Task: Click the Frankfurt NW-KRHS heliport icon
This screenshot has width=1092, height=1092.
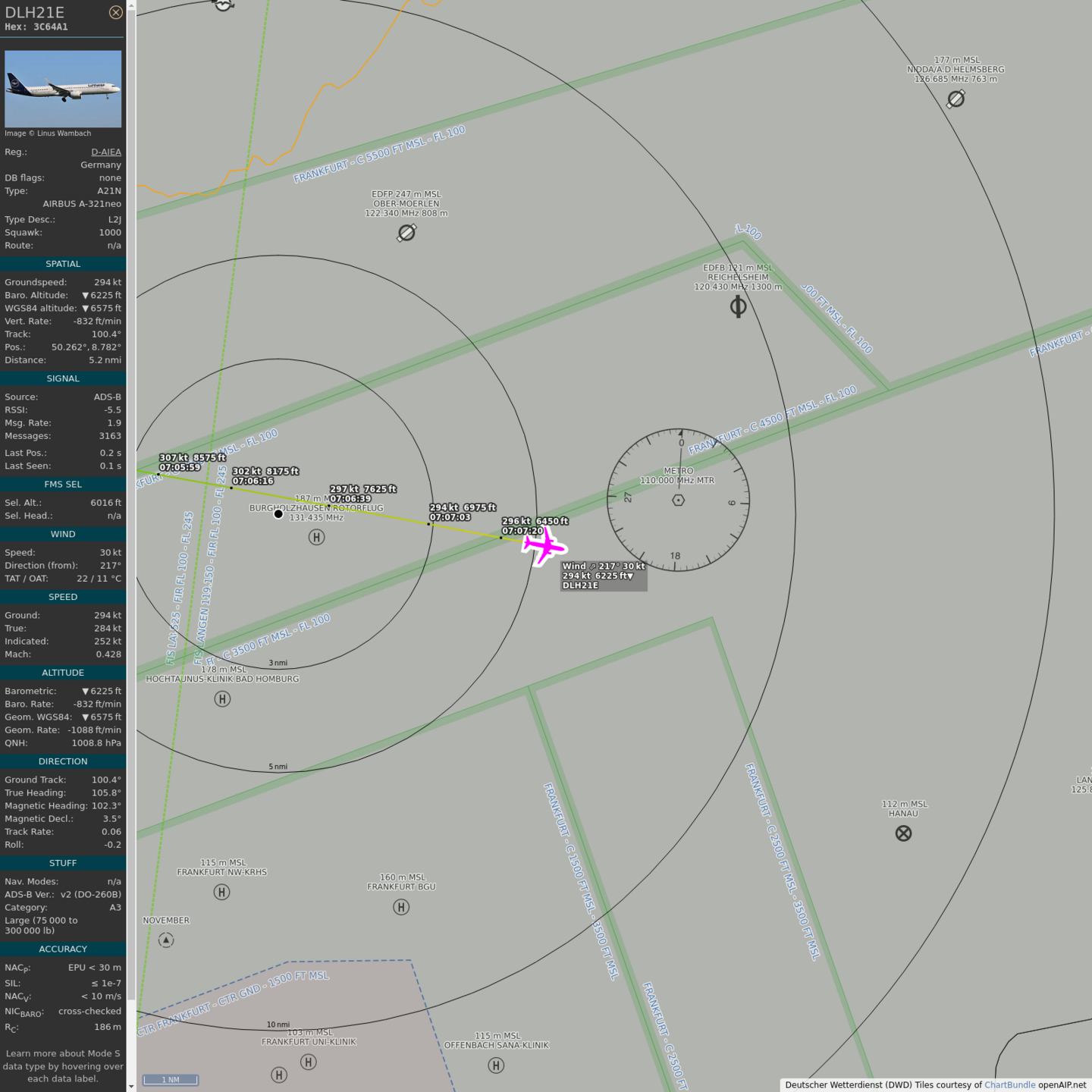Action: (x=221, y=893)
